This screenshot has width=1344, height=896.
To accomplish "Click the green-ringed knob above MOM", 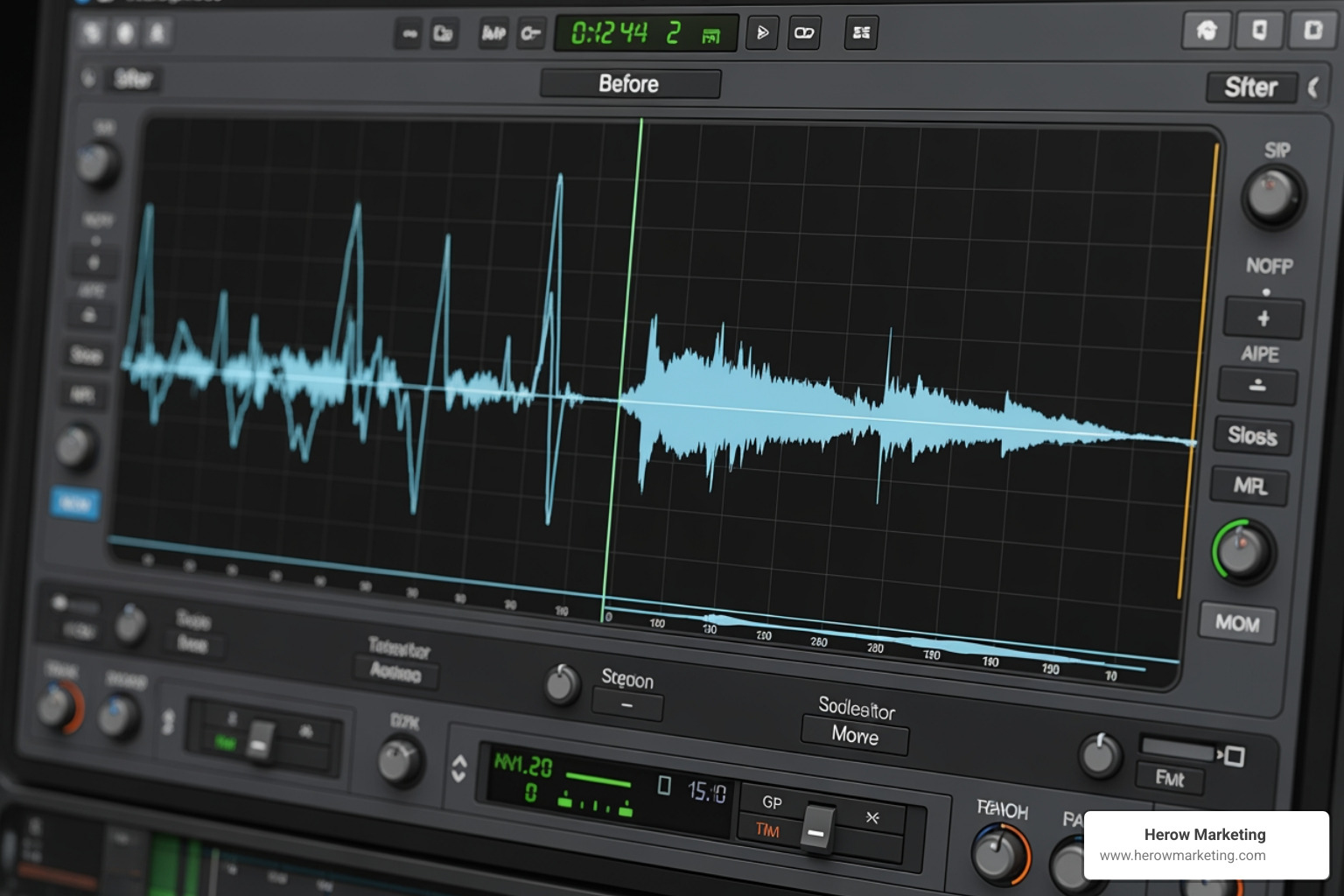I will 1242,551.
